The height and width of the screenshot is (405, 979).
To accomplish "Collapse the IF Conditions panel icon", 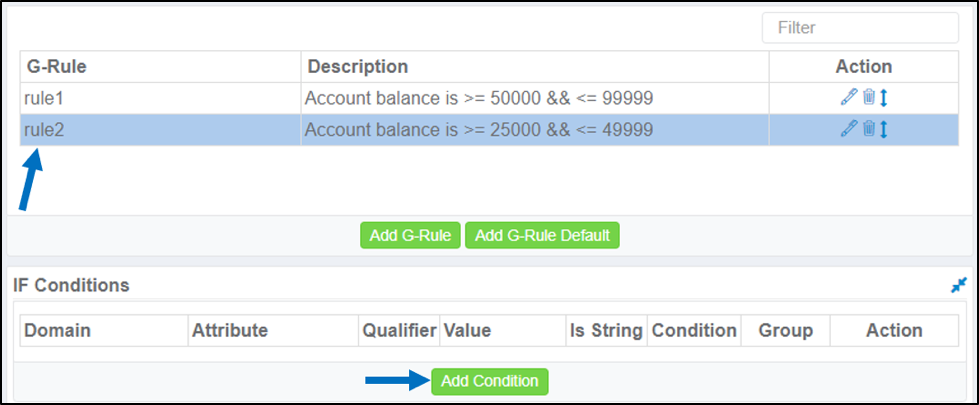I will coord(958,285).
